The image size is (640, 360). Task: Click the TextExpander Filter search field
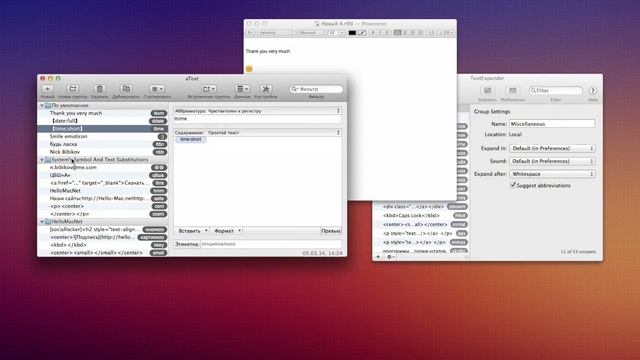(556, 90)
